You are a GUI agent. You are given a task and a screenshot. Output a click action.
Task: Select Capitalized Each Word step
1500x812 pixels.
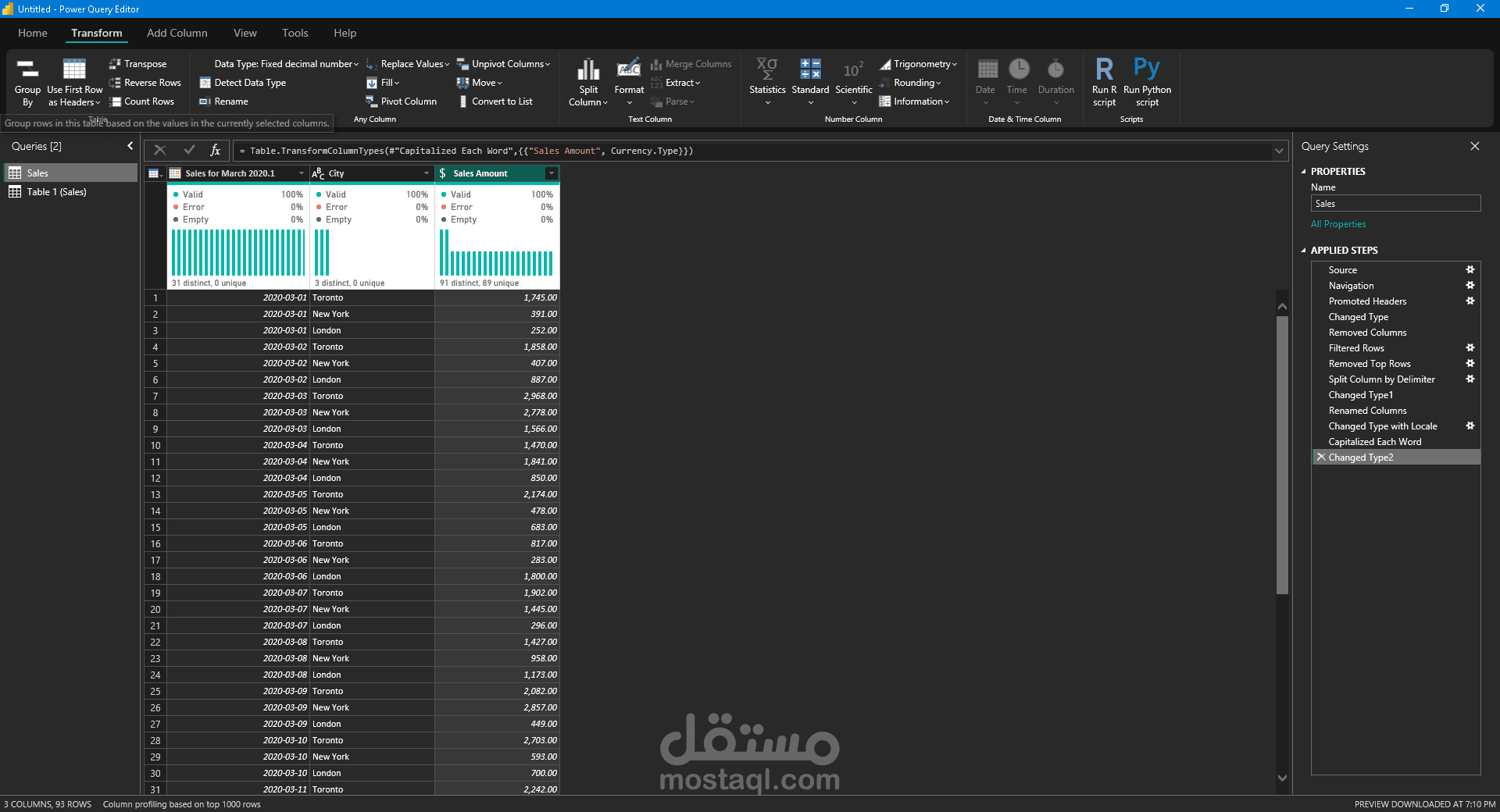(1395, 441)
